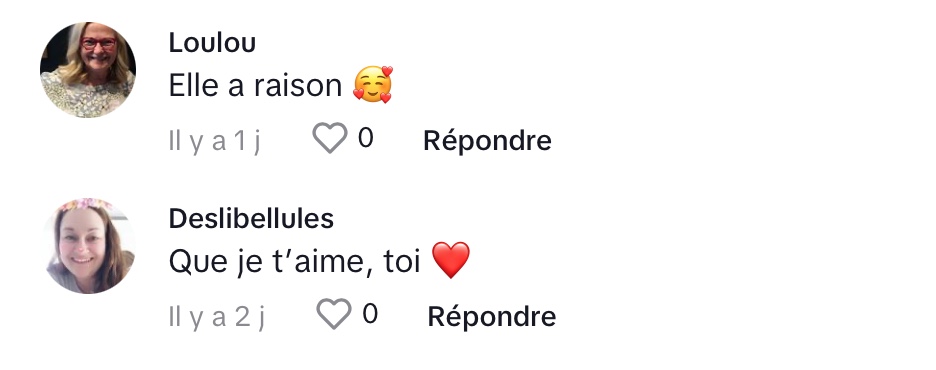Click the red heart emoji after 'toi'

[451, 260]
